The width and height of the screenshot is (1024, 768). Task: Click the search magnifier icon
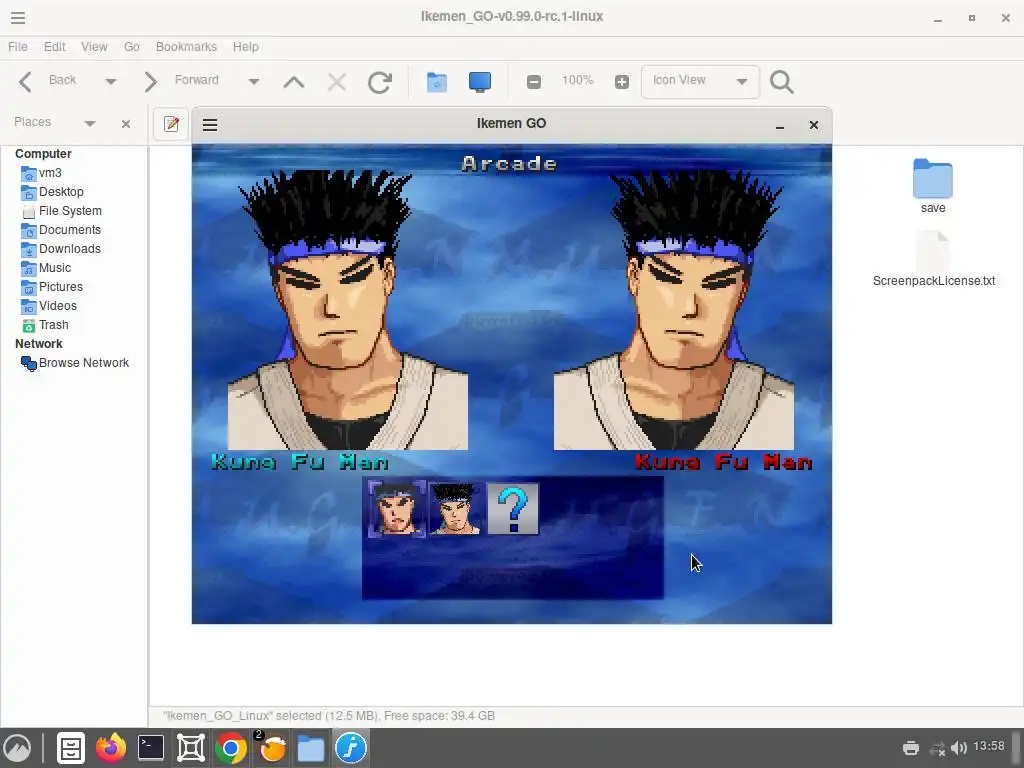point(782,82)
